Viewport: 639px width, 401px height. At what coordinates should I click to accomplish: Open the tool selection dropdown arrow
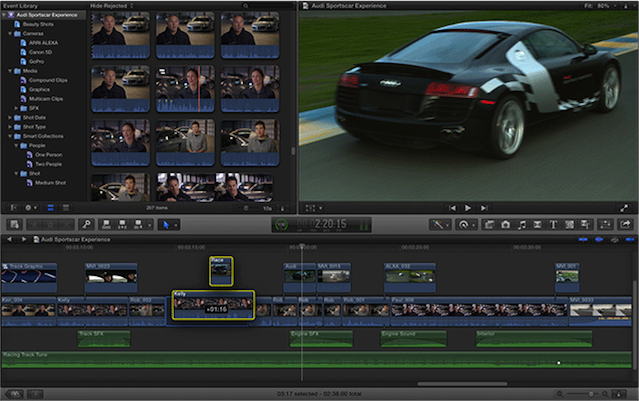(176, 225)
